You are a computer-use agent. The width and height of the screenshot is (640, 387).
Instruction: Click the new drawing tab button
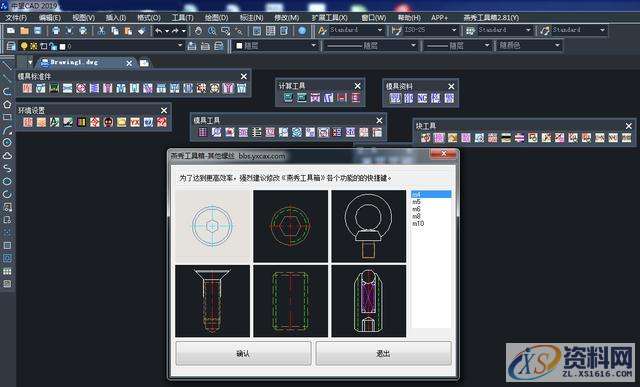click(144, 63)
